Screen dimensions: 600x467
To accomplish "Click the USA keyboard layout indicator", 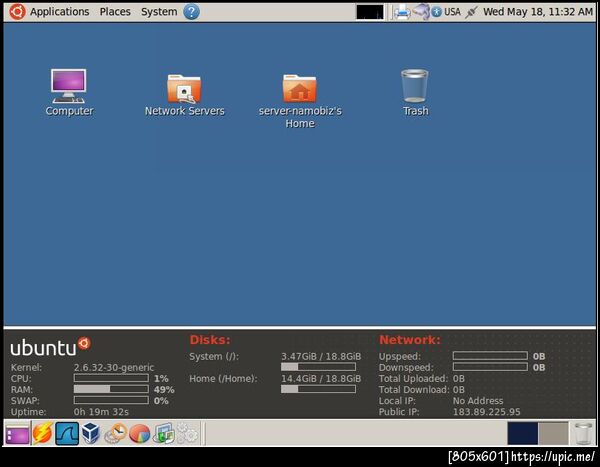I will pos(452,12).
